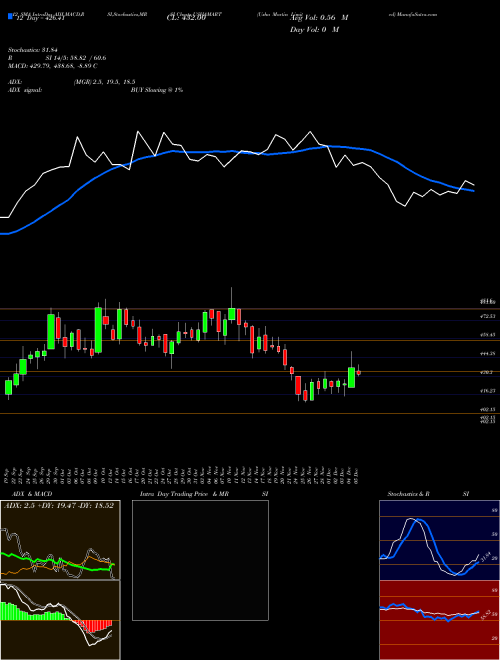
Task: Open the red RSI indicator chart
Action: coord(439,620)
